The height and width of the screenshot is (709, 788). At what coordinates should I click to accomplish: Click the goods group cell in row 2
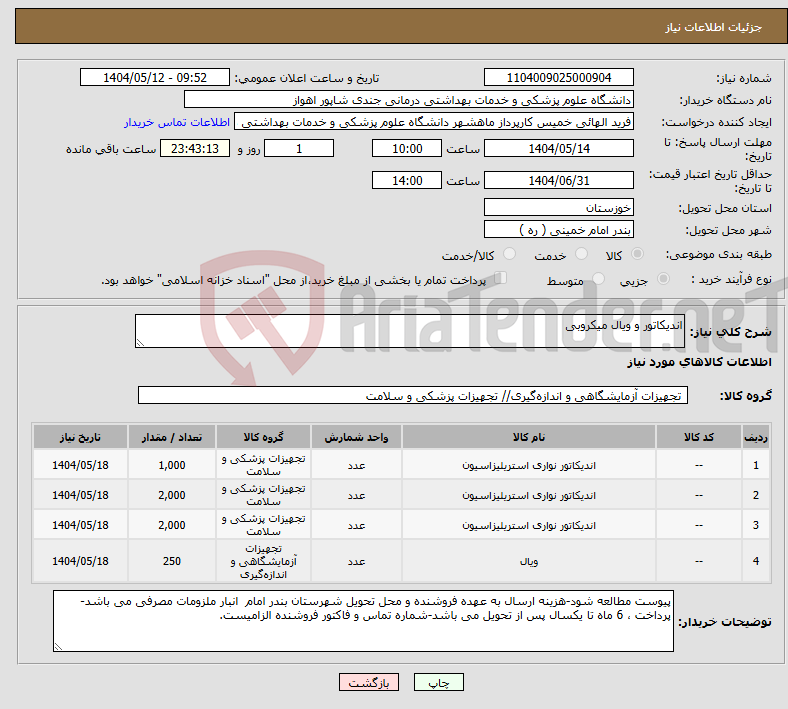(263, 495)
